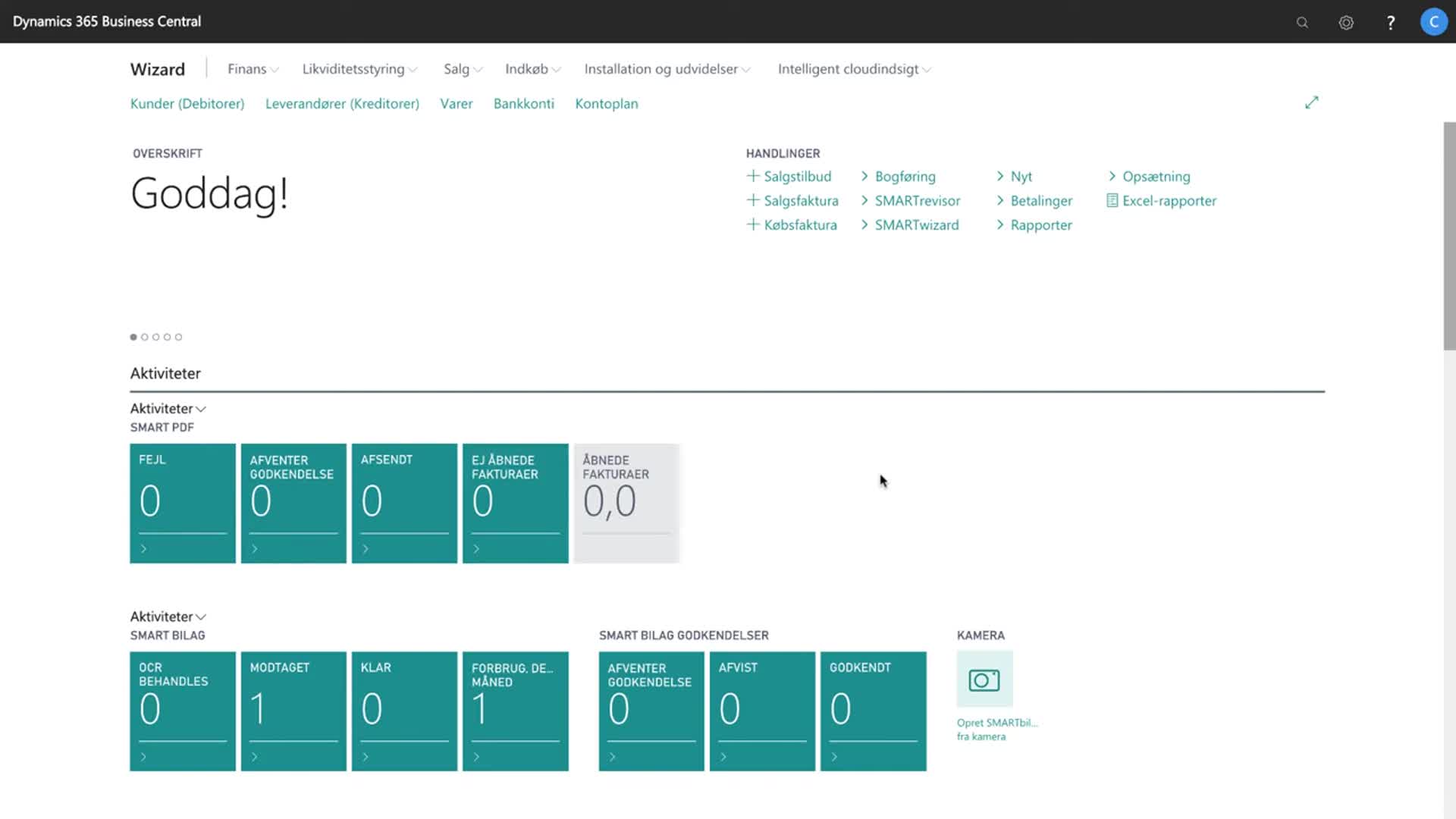Open Kunder (Debitorer) list

(x=187, y=103)
